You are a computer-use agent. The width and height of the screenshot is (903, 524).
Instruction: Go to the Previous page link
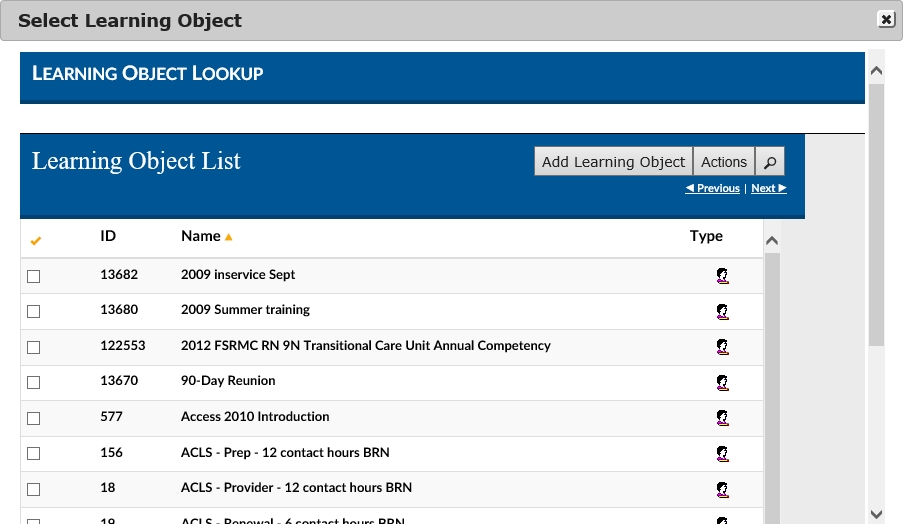[x=713, y=188]
